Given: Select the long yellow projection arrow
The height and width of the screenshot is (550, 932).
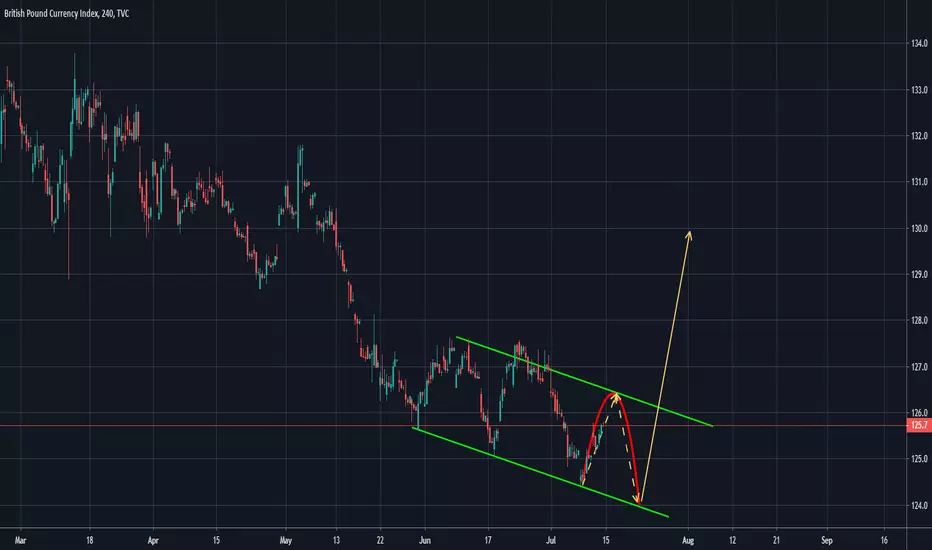Looking at the screenshot, I should tap(665, 367).
